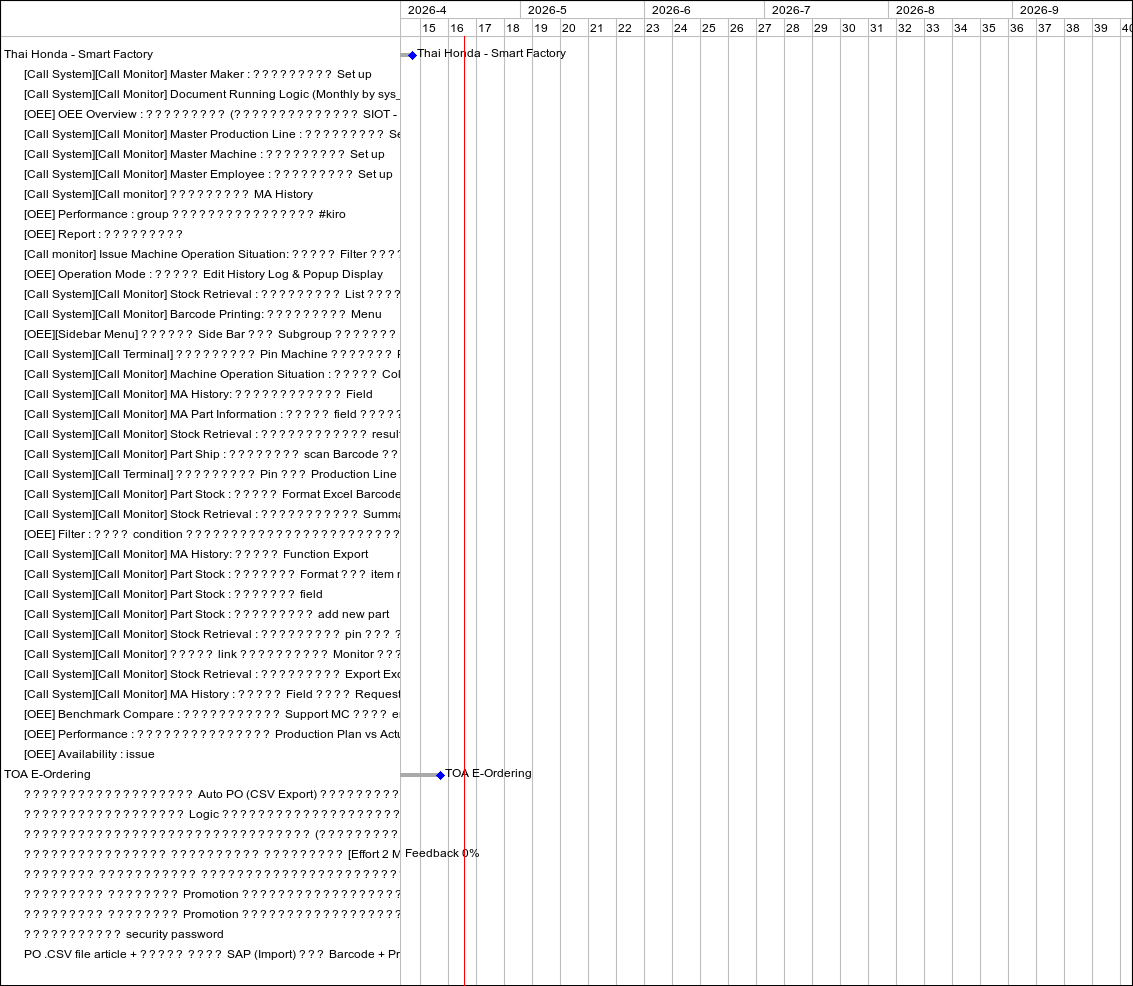Select the gray TOA E-Ordering timeline bar
This screenshot has height=986, width=1133.
point(419,775)
